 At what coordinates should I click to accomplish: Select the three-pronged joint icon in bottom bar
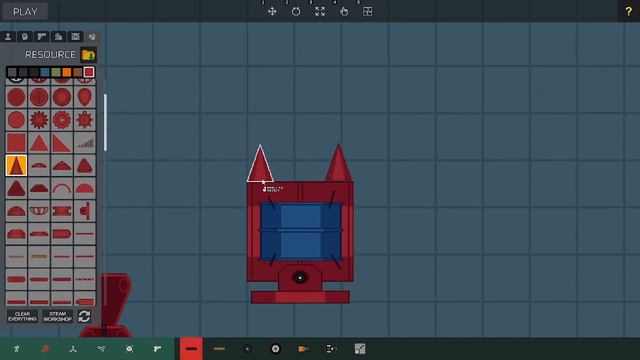pos(73,349)
